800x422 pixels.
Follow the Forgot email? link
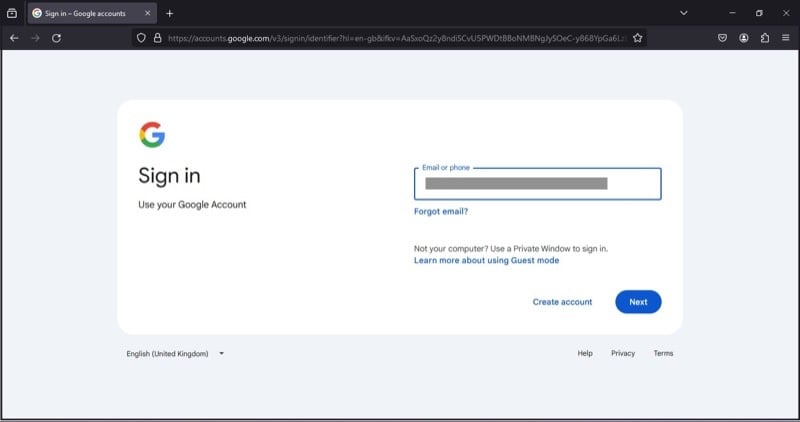tap(441, 211)
